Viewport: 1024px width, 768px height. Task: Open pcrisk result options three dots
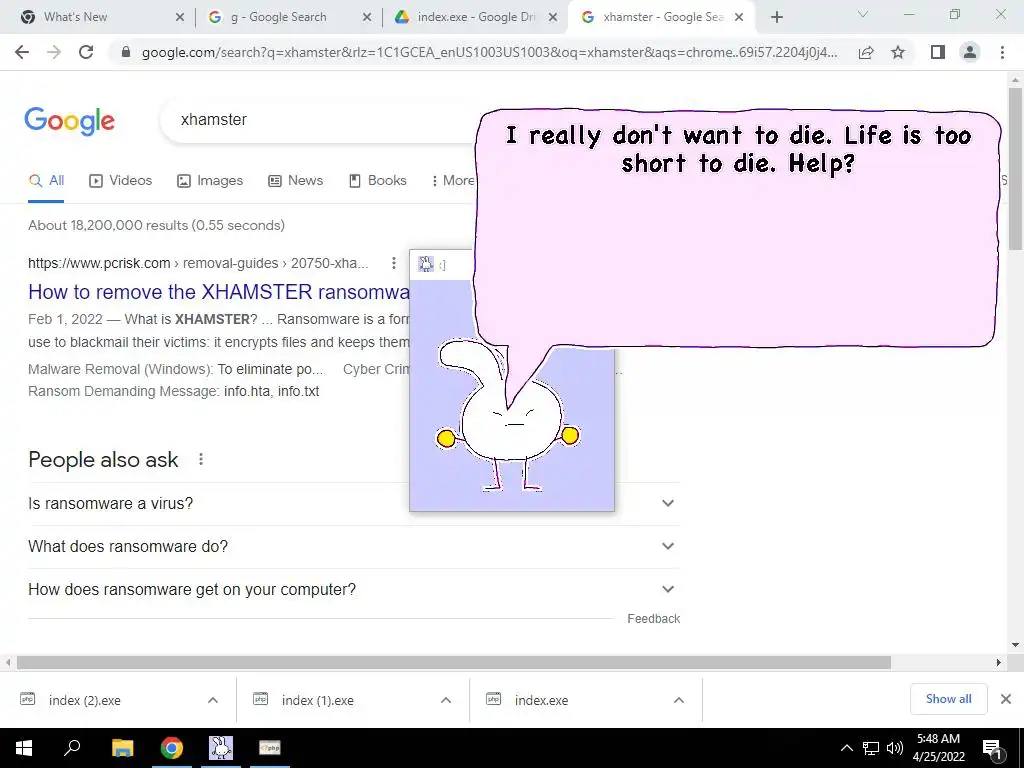[393, 263]
